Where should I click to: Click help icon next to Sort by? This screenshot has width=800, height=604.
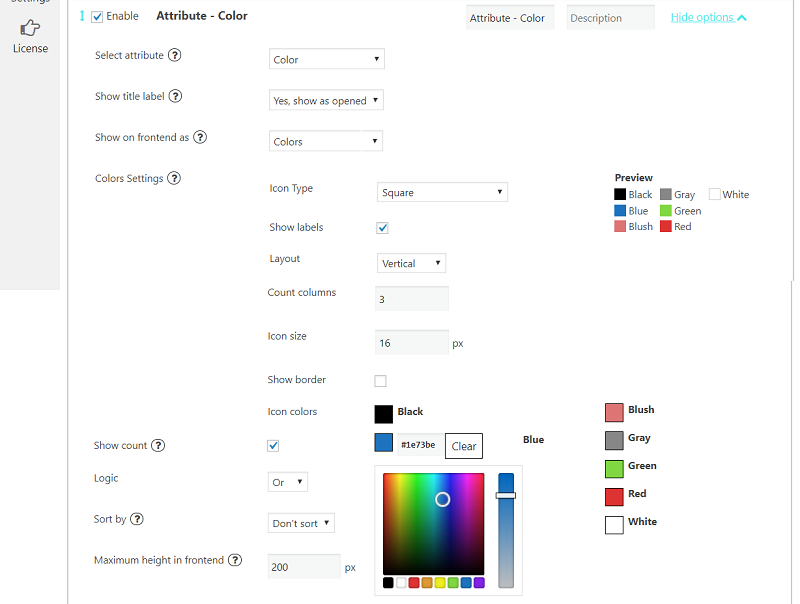point(137,519)
